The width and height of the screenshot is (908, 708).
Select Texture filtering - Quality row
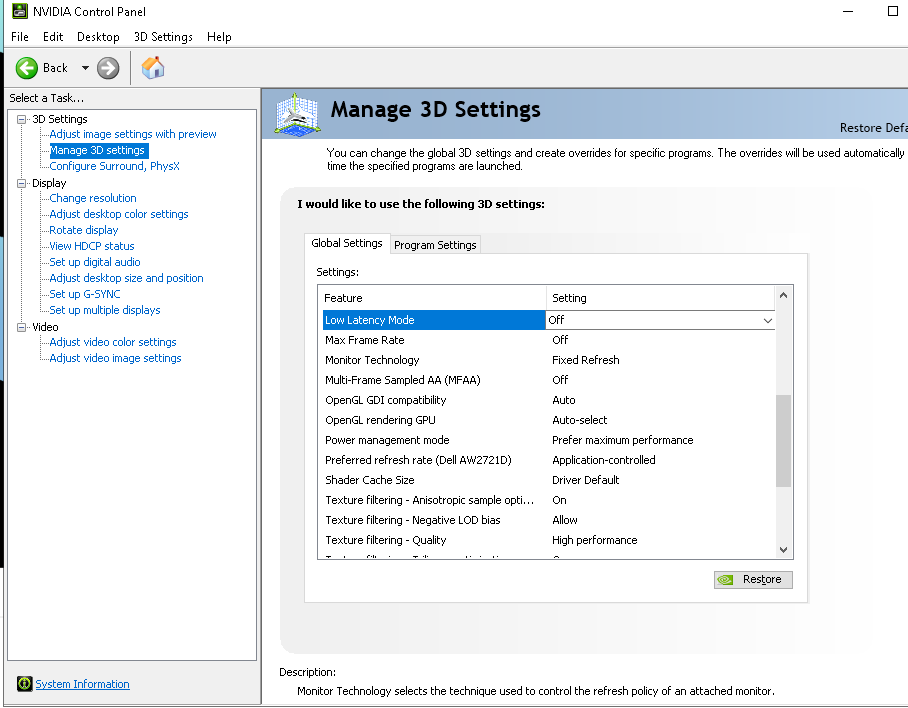point(548,540)
